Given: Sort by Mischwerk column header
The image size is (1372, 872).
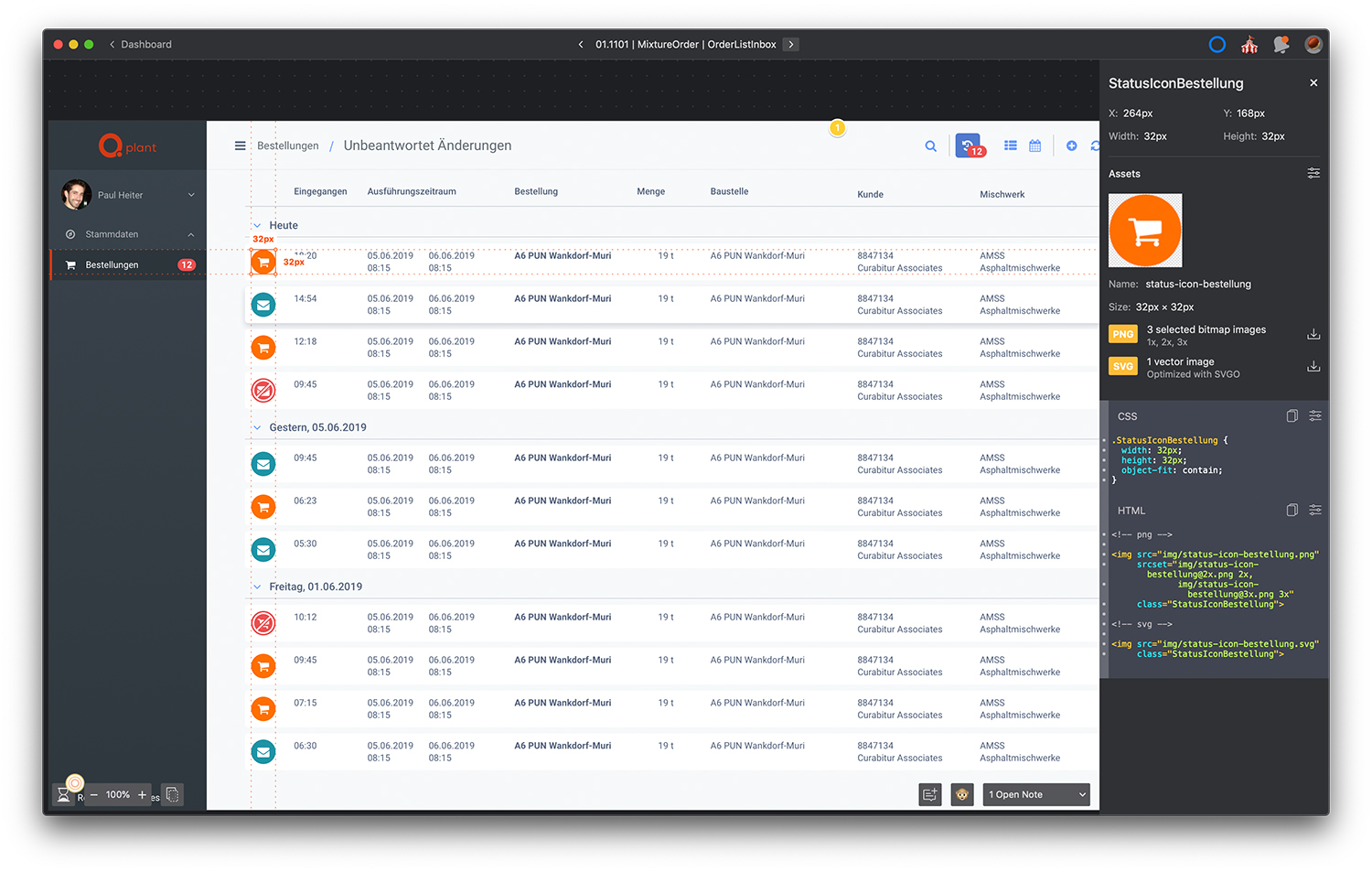Looking at the screenshot, I should click(x=1002, y=194).
